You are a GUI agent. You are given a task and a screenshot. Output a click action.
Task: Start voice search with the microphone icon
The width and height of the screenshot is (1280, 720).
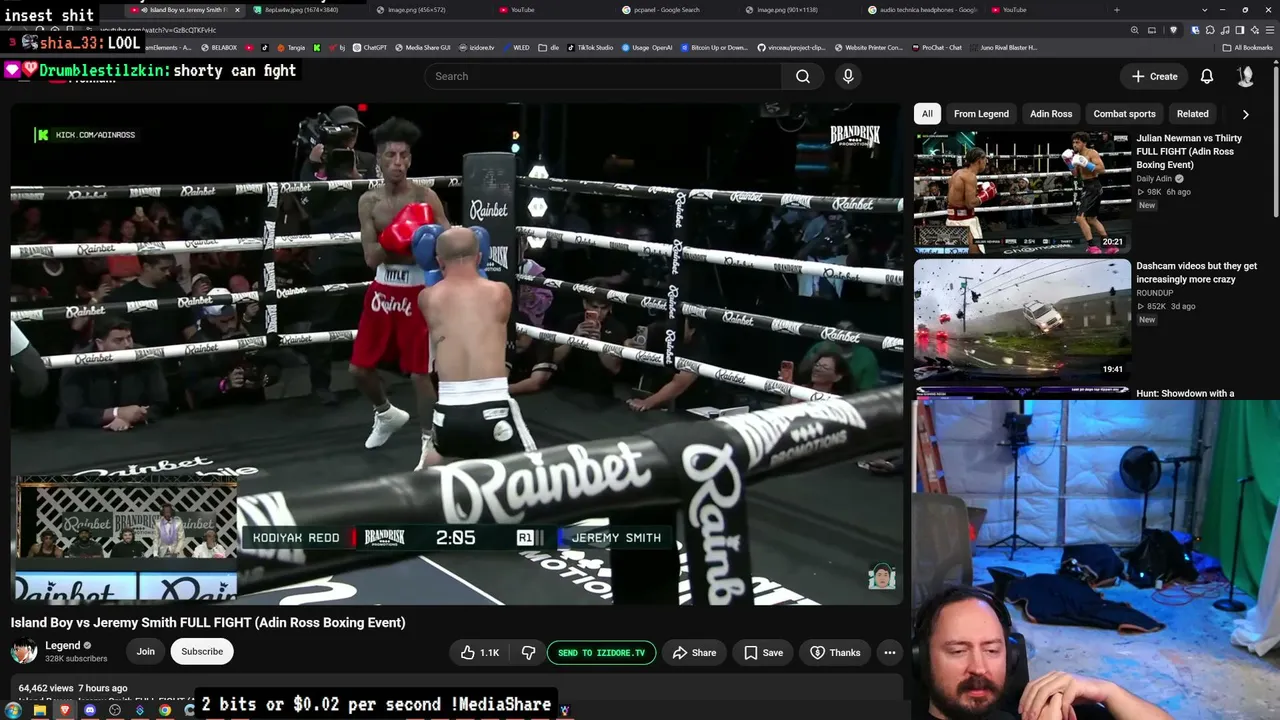point(848,76)
